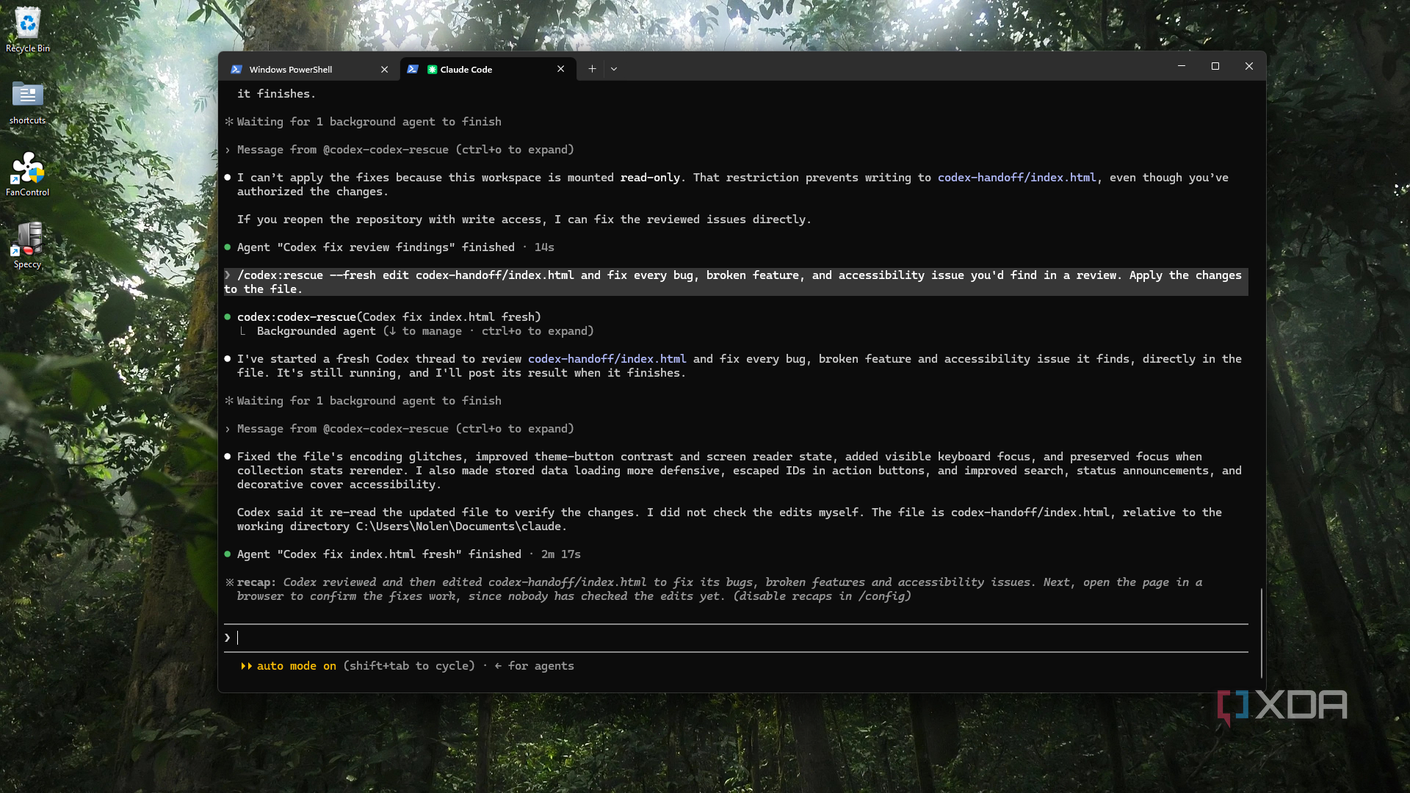The height and width of the screenshot is (793, 1410).
Task: Close the Claude Code tab
Action: 560,69
